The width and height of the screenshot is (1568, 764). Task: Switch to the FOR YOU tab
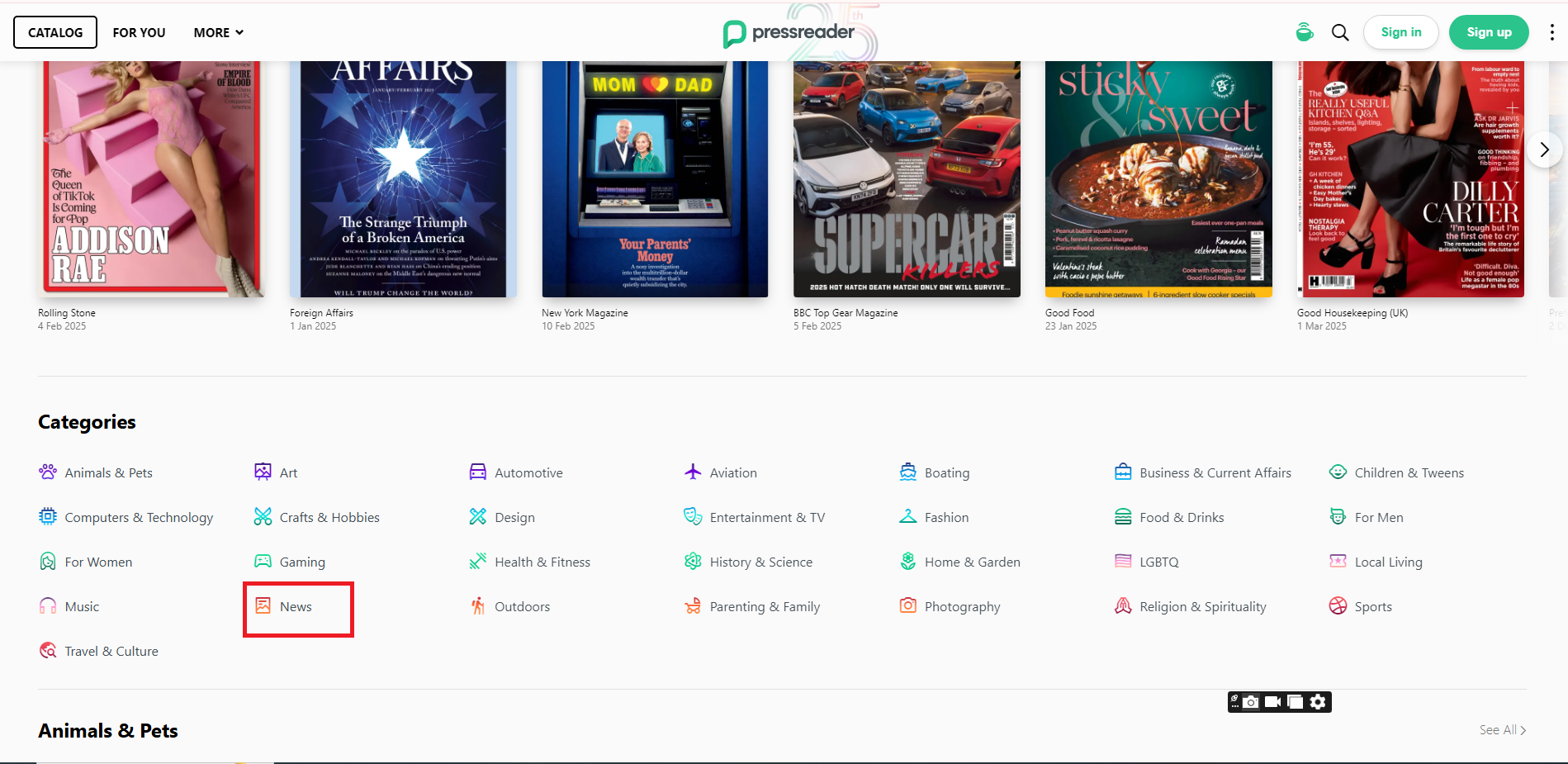[x=139, y=32]
